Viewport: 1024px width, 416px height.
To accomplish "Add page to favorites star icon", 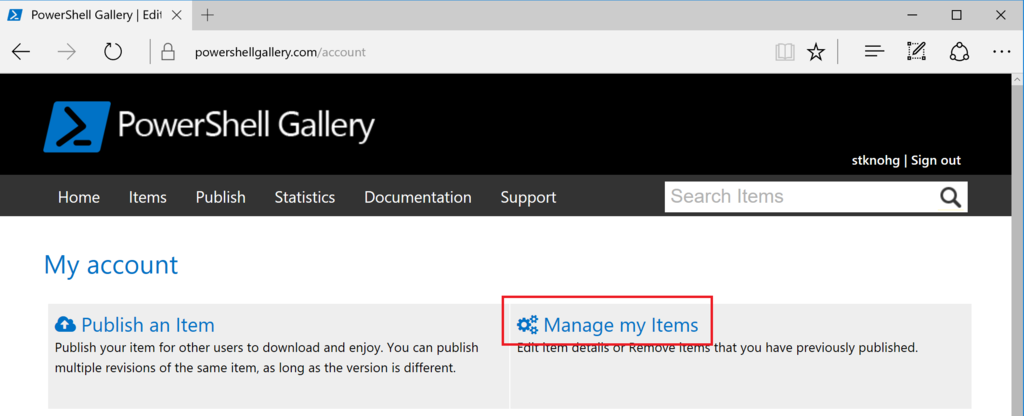I will tap(816, 52).
